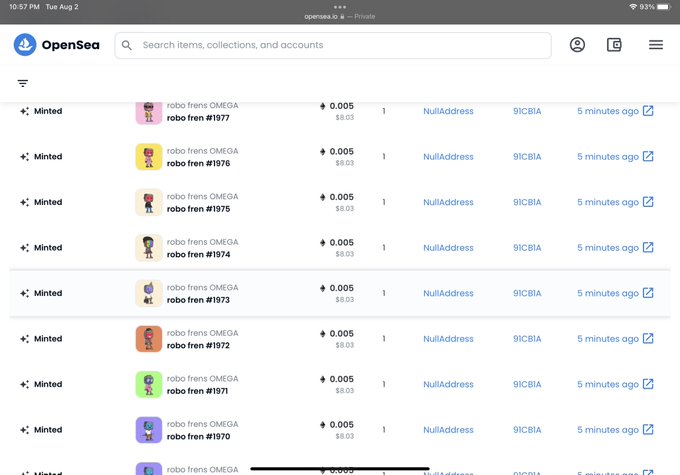Screen dimensions: 680x475
Task: Tap the battery indicator in status bar
Action: pos(664,7)
